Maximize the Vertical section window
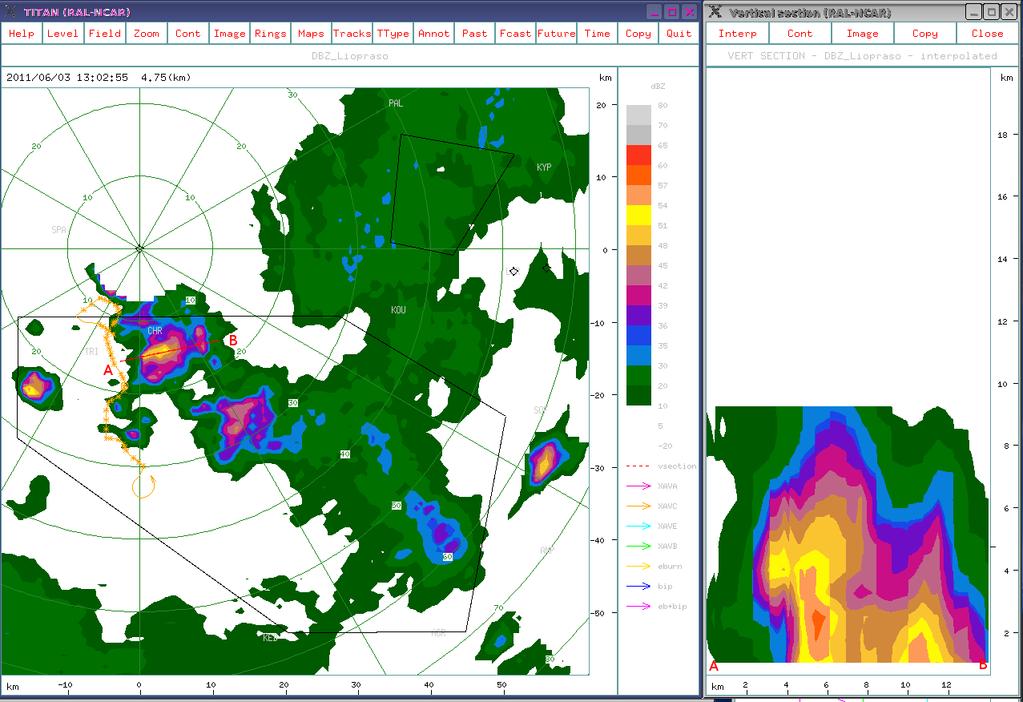 tap(991, 12)
